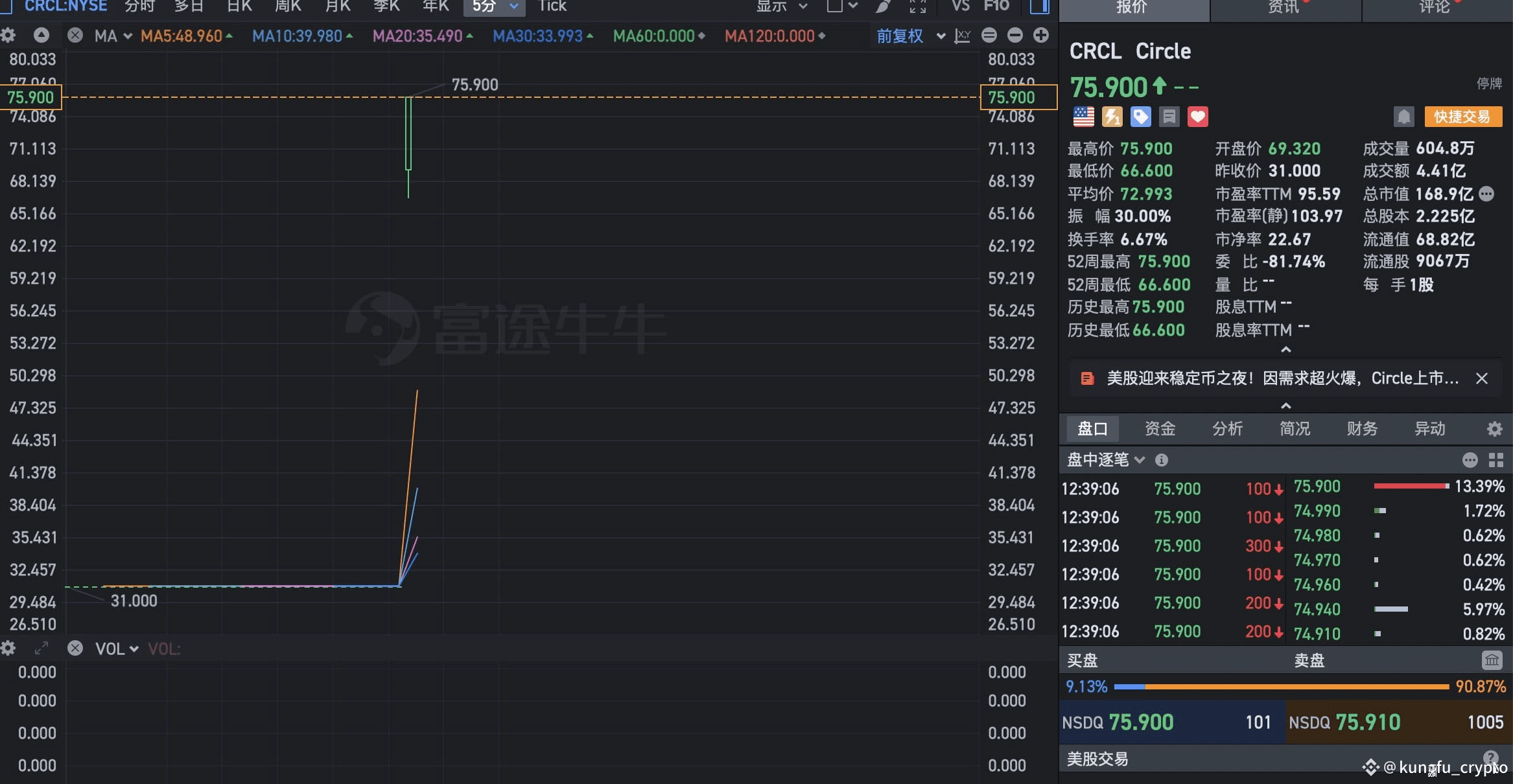
Task: Open the news headline about Circle listing
Action: click(x=1282, y=378)
